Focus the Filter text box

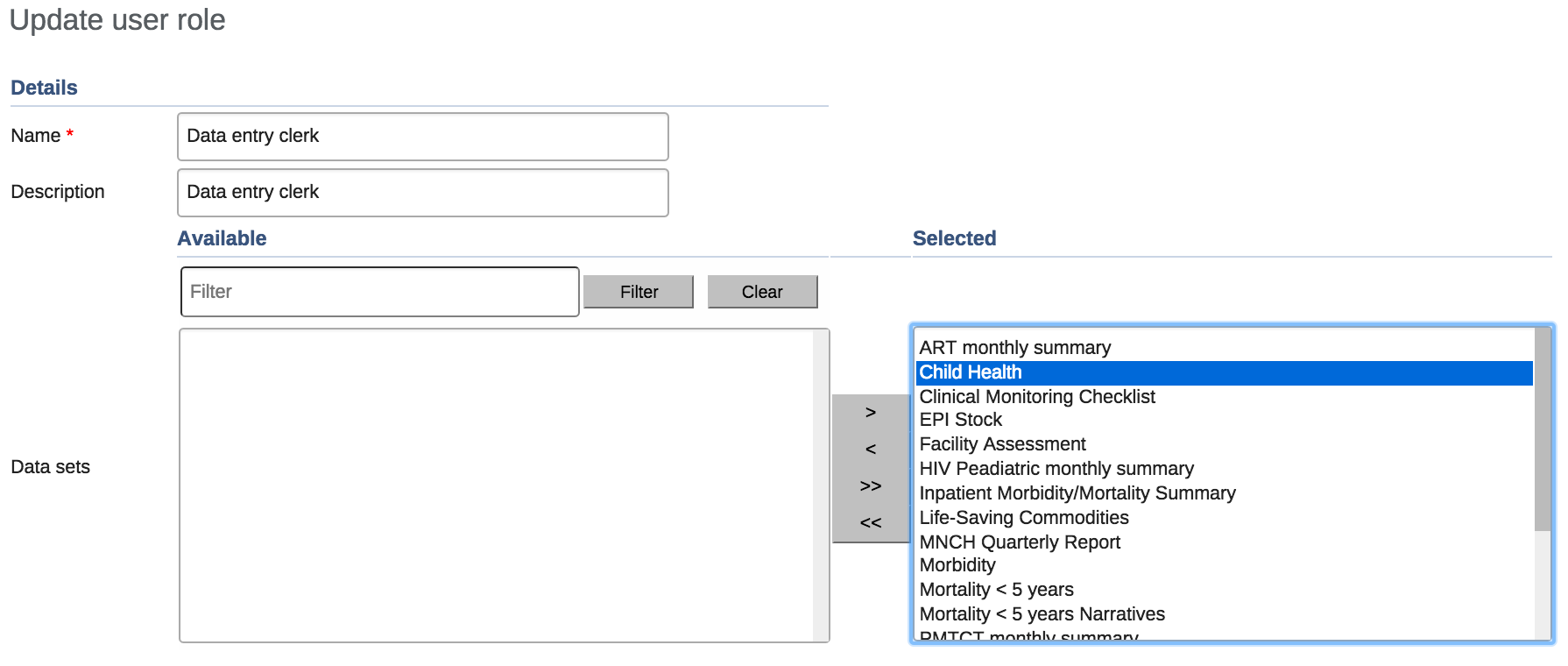379,292
